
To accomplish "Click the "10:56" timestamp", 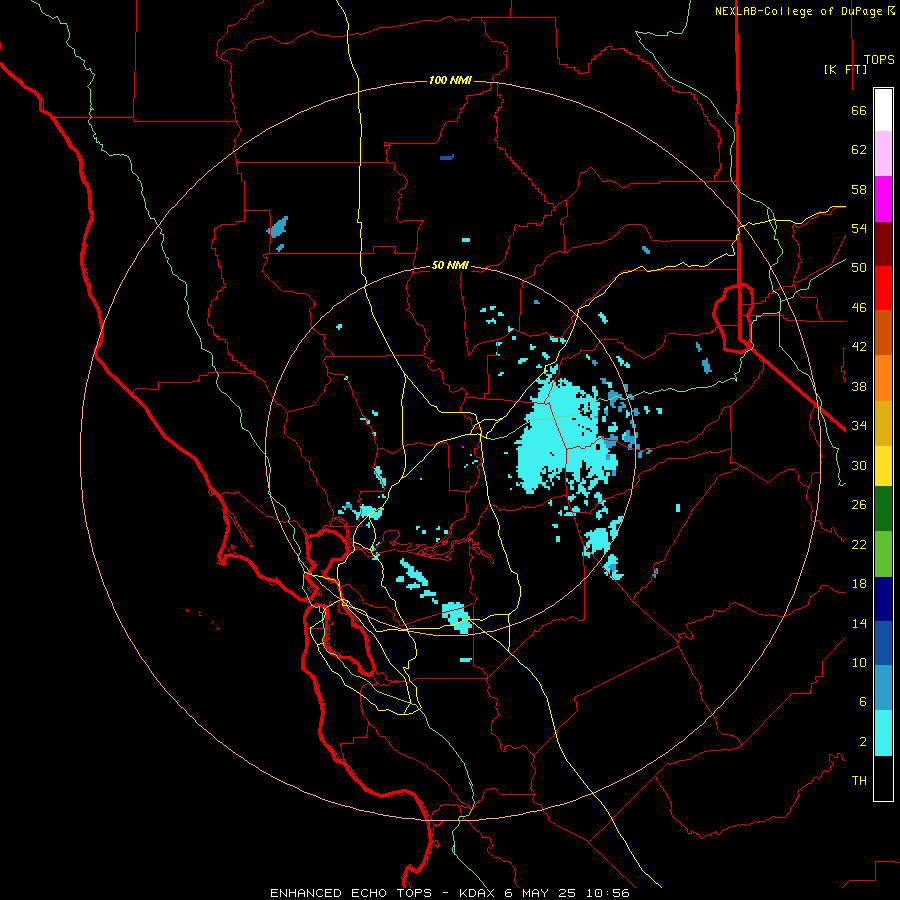I will (608, 893).
